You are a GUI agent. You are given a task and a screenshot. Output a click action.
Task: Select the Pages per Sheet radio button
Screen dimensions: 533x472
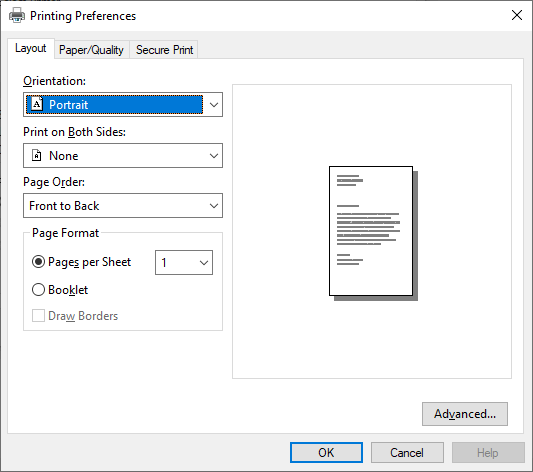[38, 262]
